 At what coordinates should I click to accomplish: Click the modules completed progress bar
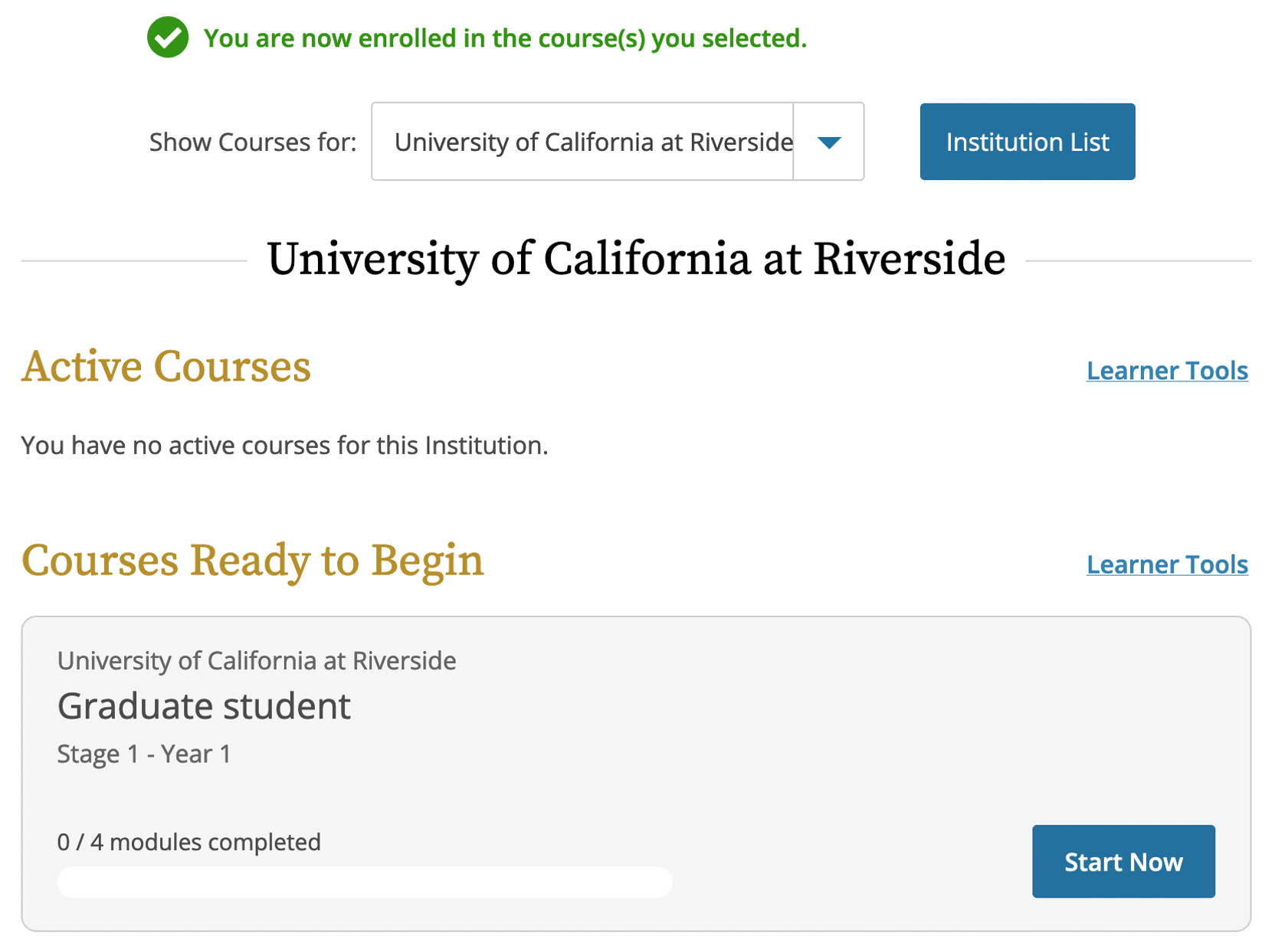365,882
